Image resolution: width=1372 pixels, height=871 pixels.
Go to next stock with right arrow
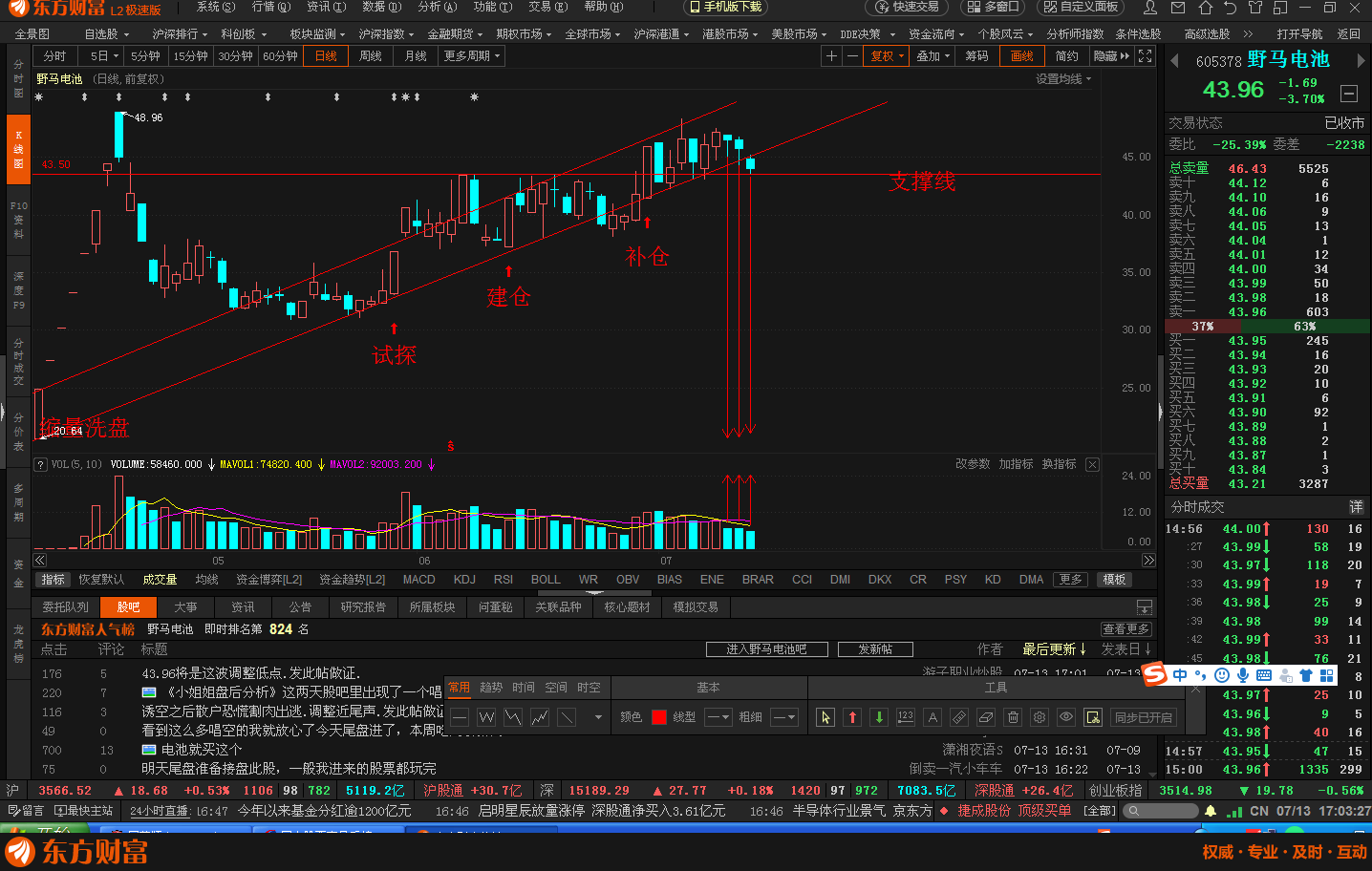[1361, 59]
